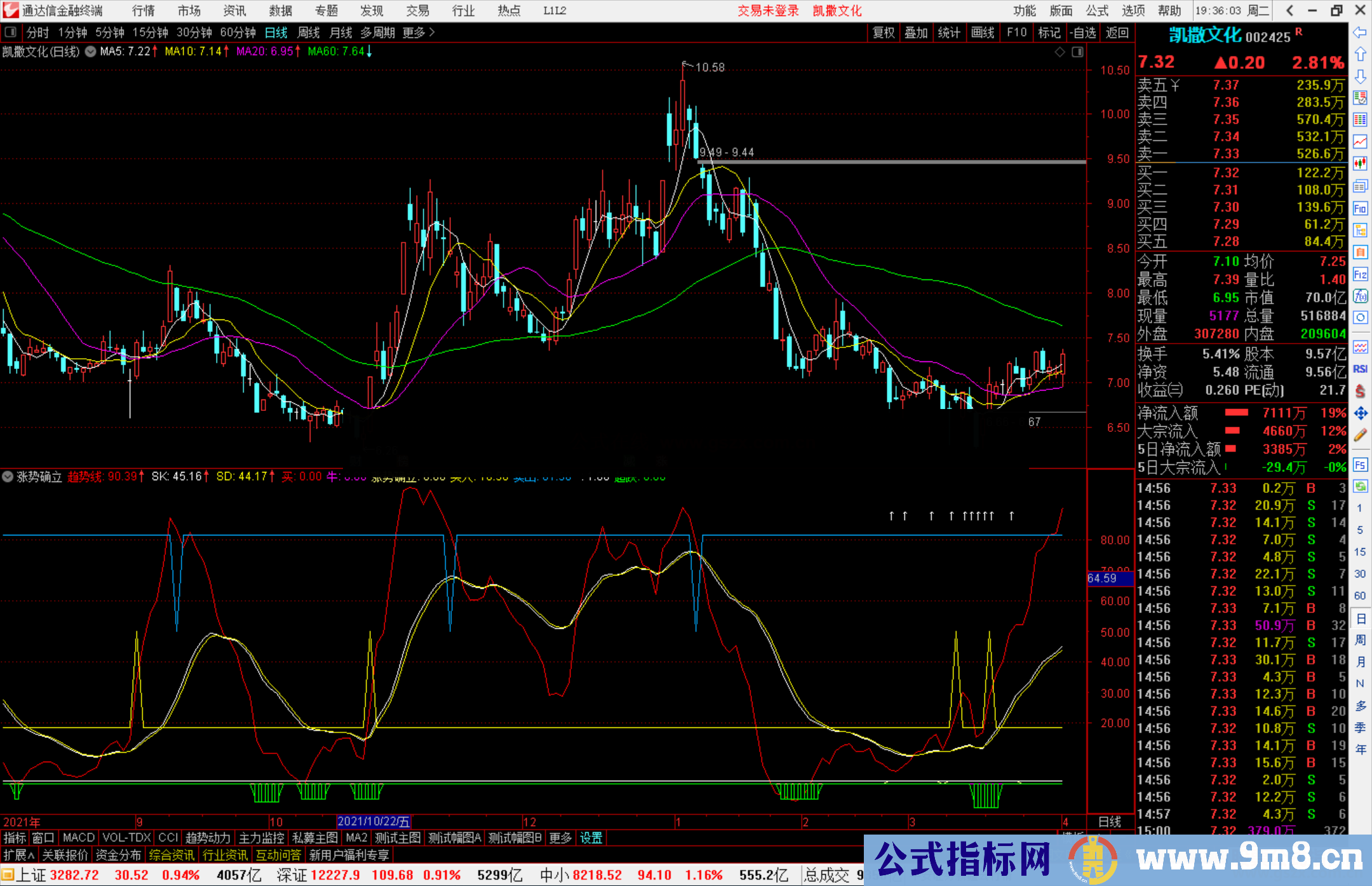Switch to the MACD indicator tab
Screen dimensions: 1372x886
tap(78, 837)
